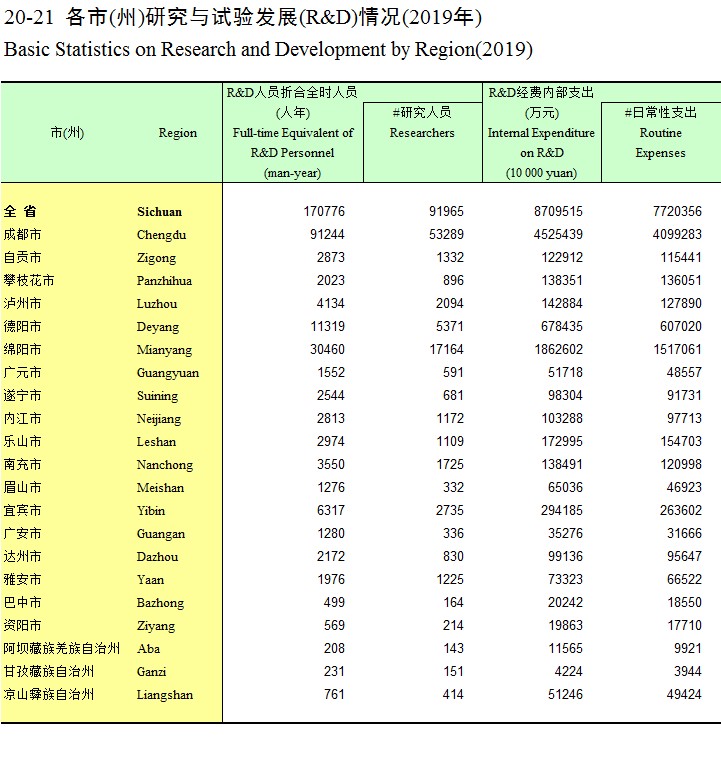Select Chengdu's researchers value 53289
The width and height of the screenshot is (721, 758).
(446, 235)
